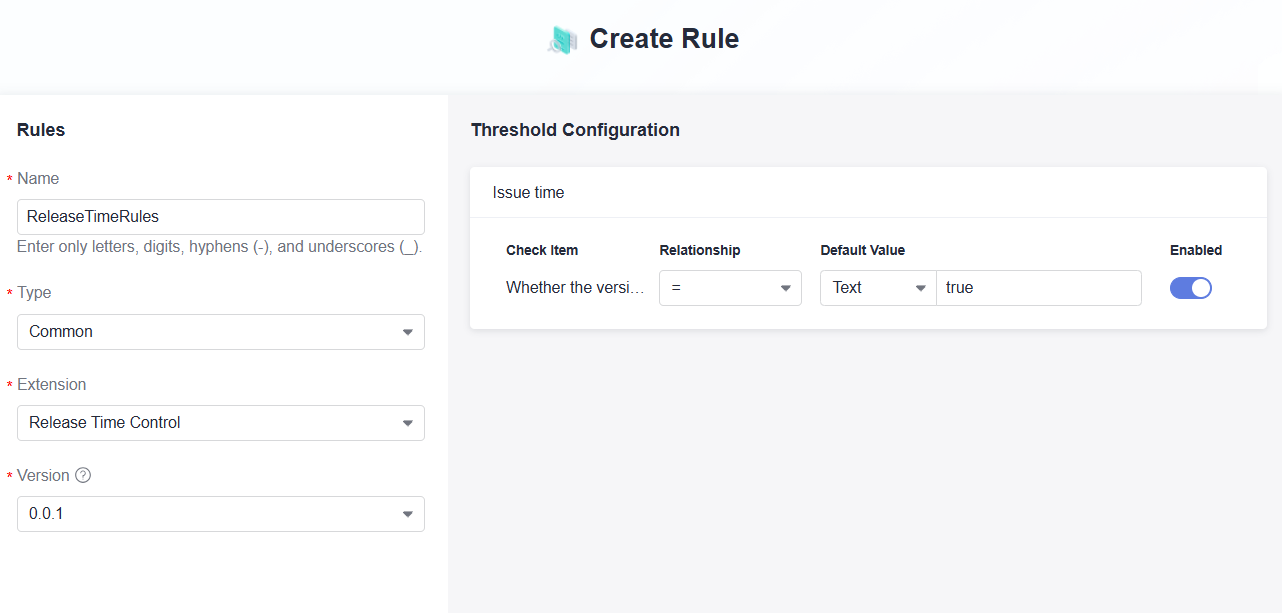Open the Text value type dropdown
The height and width of the screenshot is (613, 1282).
tap(877, 288)
